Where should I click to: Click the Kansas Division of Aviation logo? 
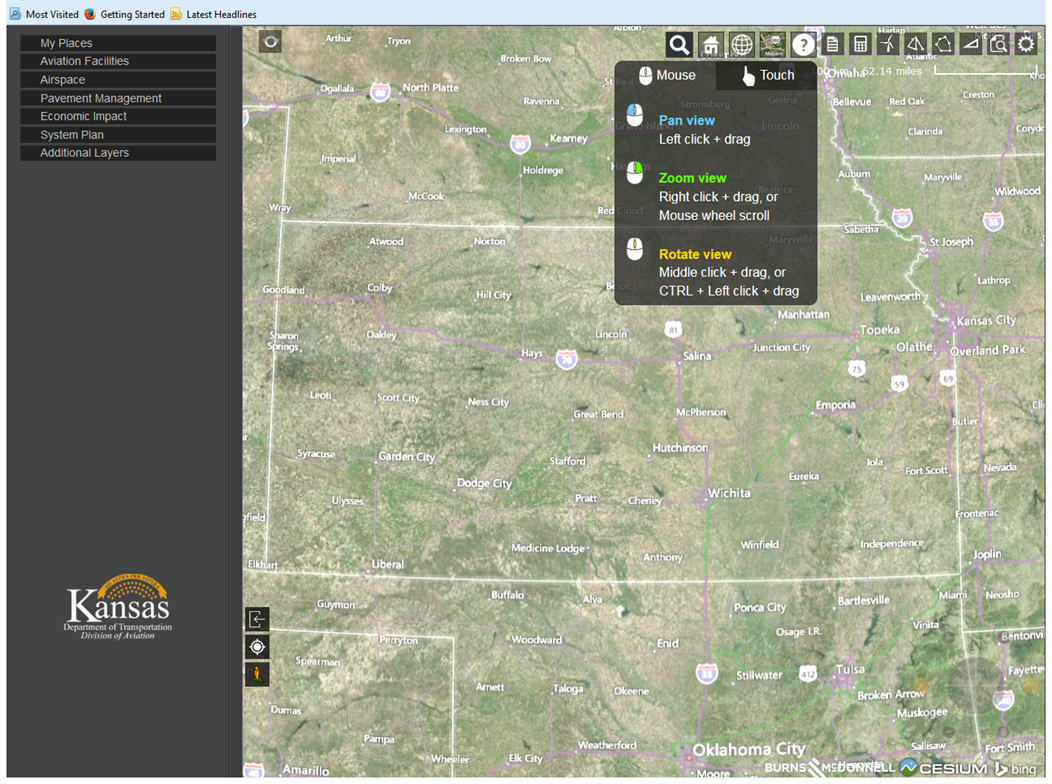(x=118, y=607)
